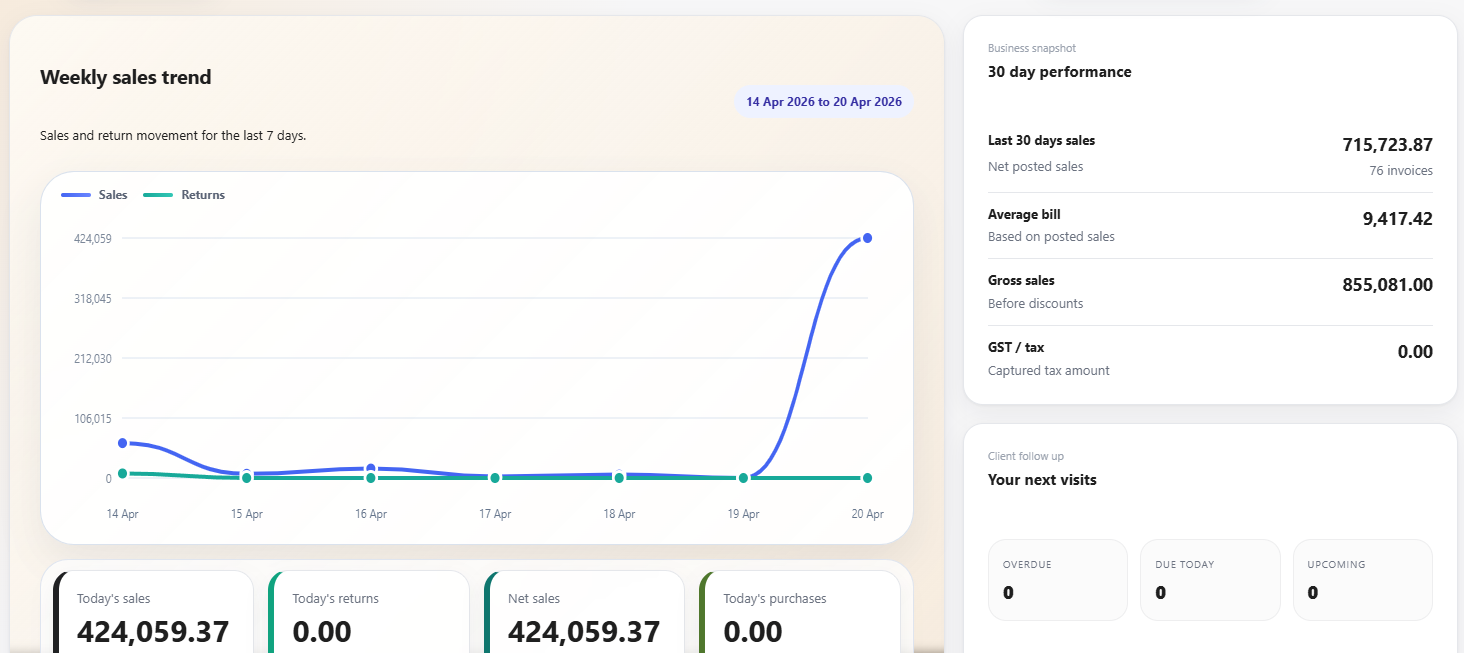Screen dimensions: 1464x653
Task: Open the Overdue visits tile
Action: pos(1058,580)
